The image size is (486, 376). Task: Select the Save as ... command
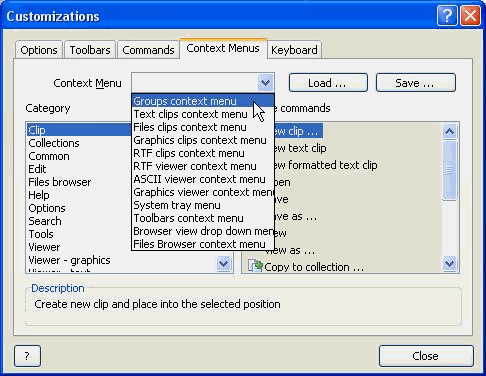(x=295, y=216)
